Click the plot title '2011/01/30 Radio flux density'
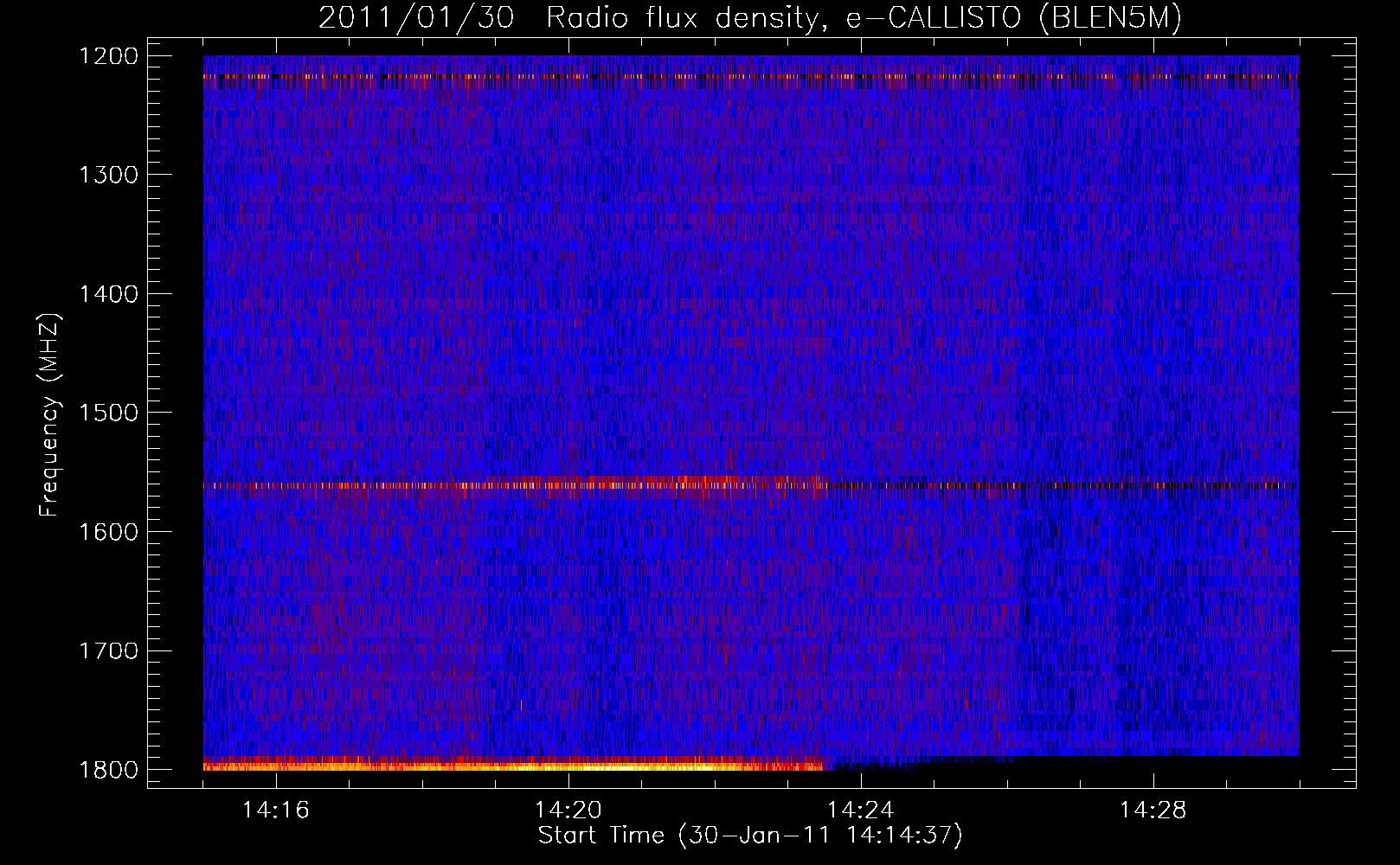The width and height of the screenshot is (1400, 865). click(750, 18)
